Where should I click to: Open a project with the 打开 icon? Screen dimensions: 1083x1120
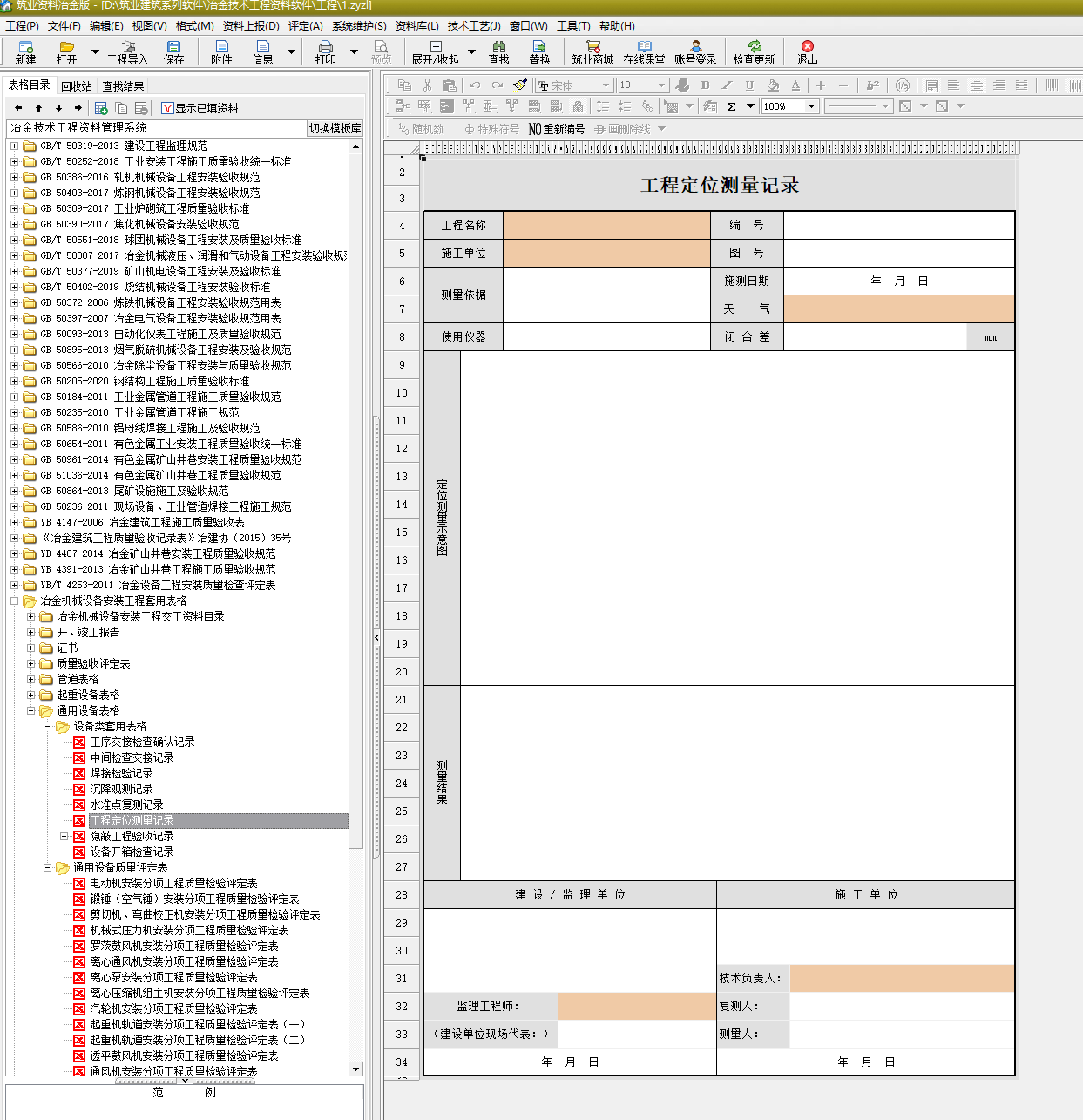66,52
